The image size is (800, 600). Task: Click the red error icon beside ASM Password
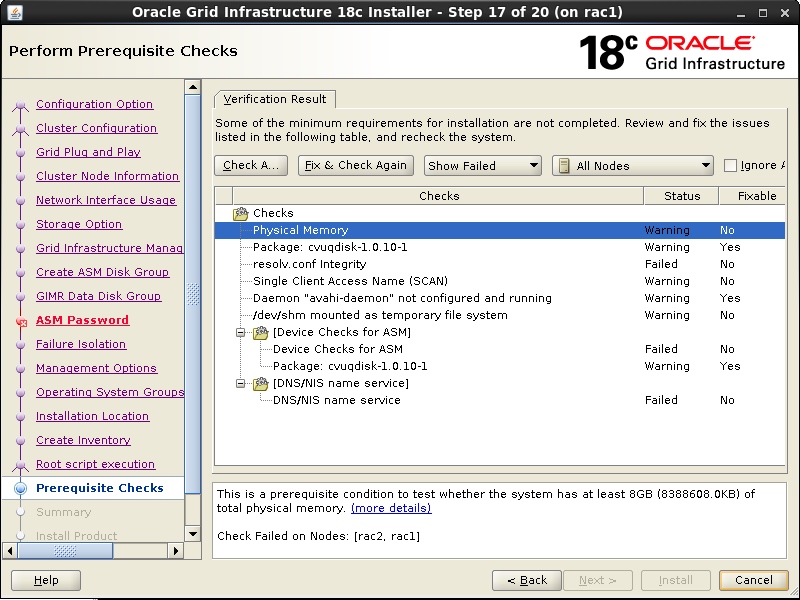tap(24, 320)
